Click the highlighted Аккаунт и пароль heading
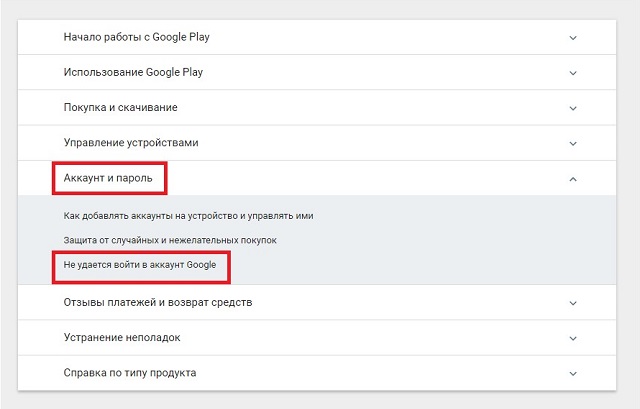 [108, 179]
